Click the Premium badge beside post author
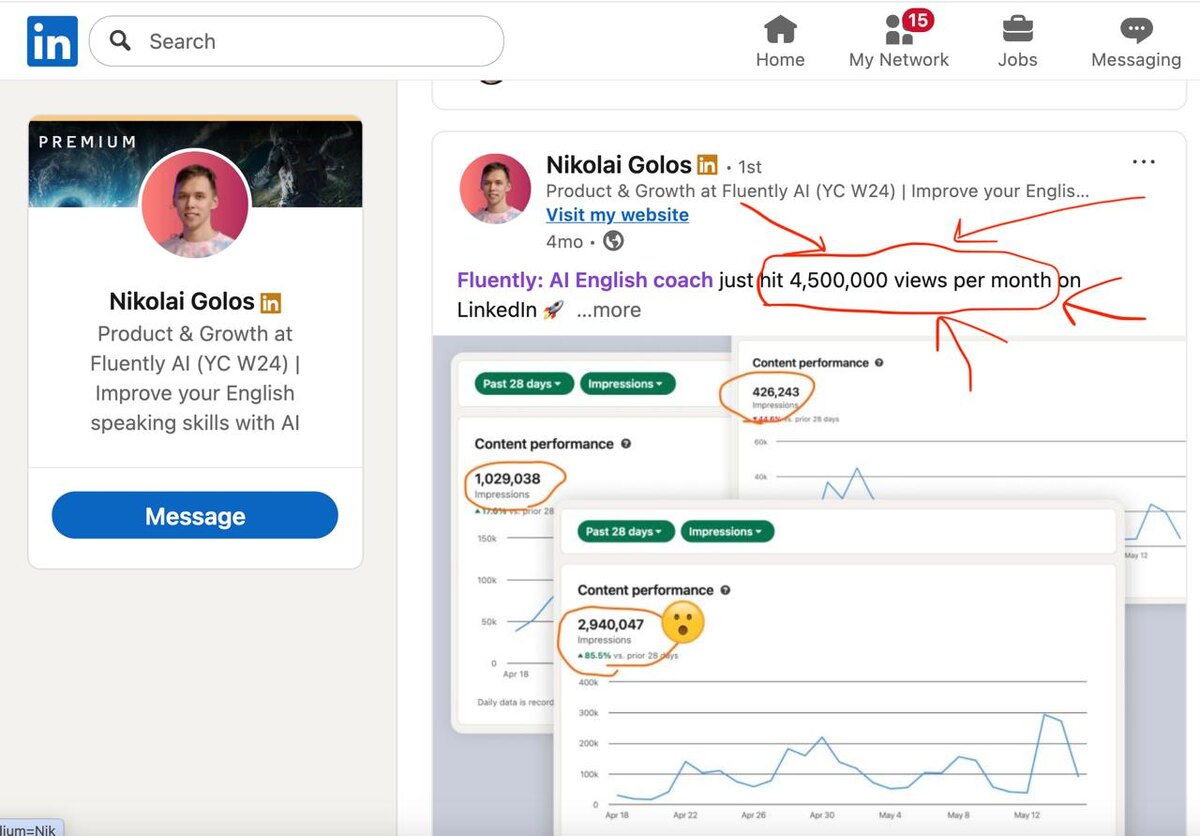The height and width of the screenshot is (836, 1200). click(707, 165)
